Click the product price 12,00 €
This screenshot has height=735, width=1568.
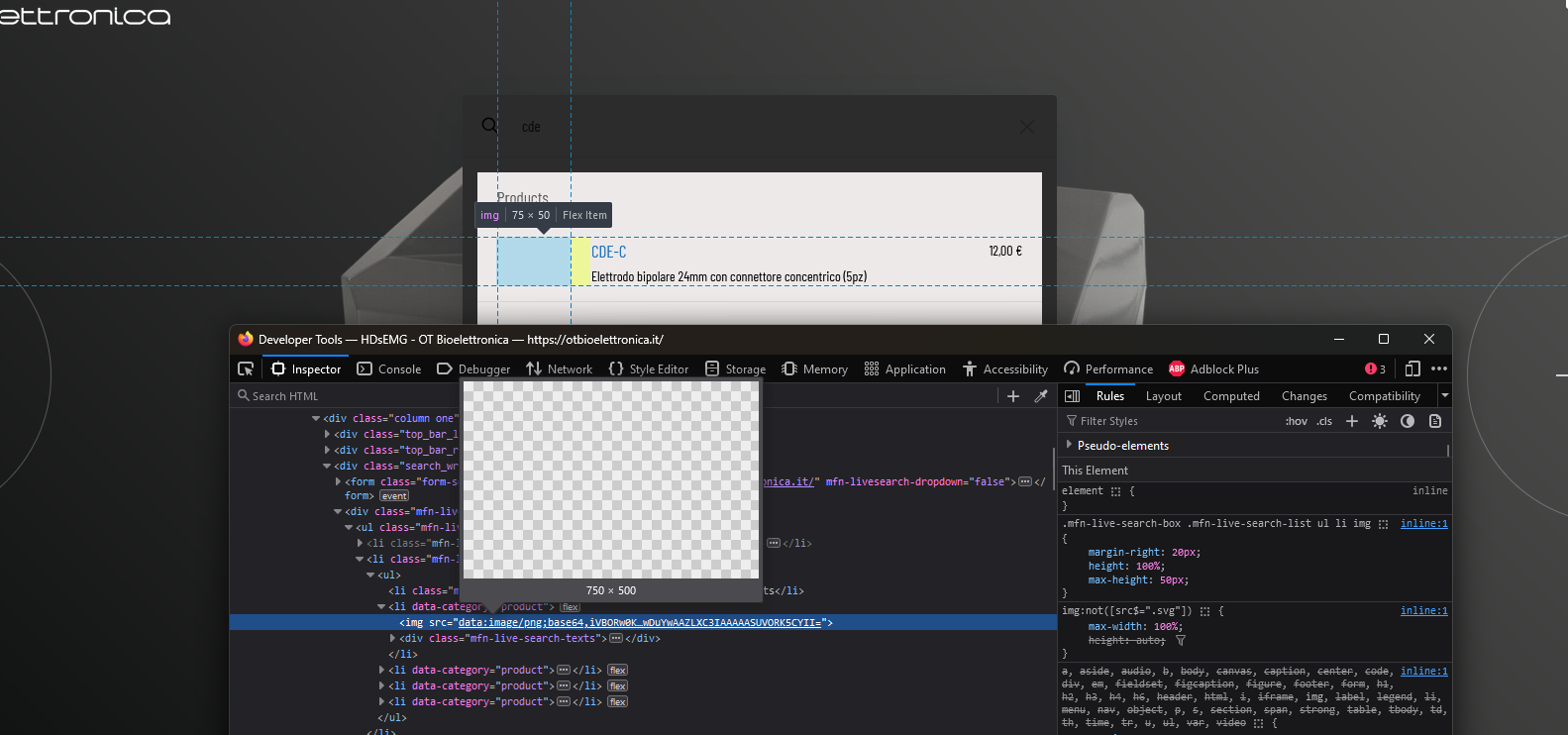[1005, 252]
